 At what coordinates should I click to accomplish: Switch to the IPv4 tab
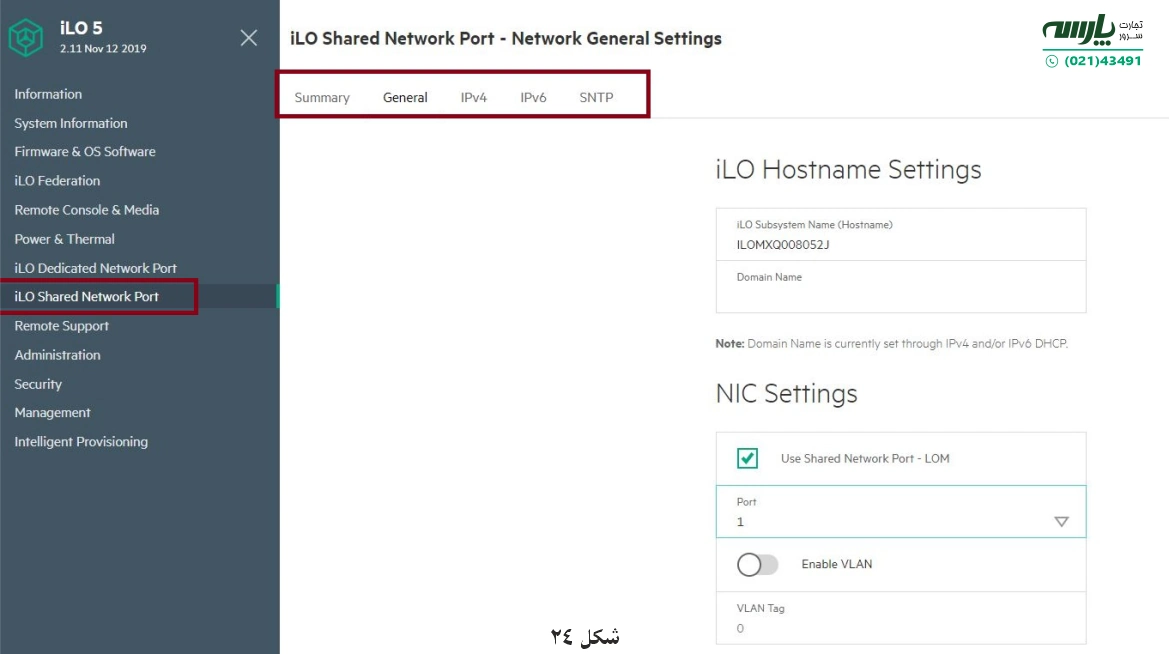point(473,97)
